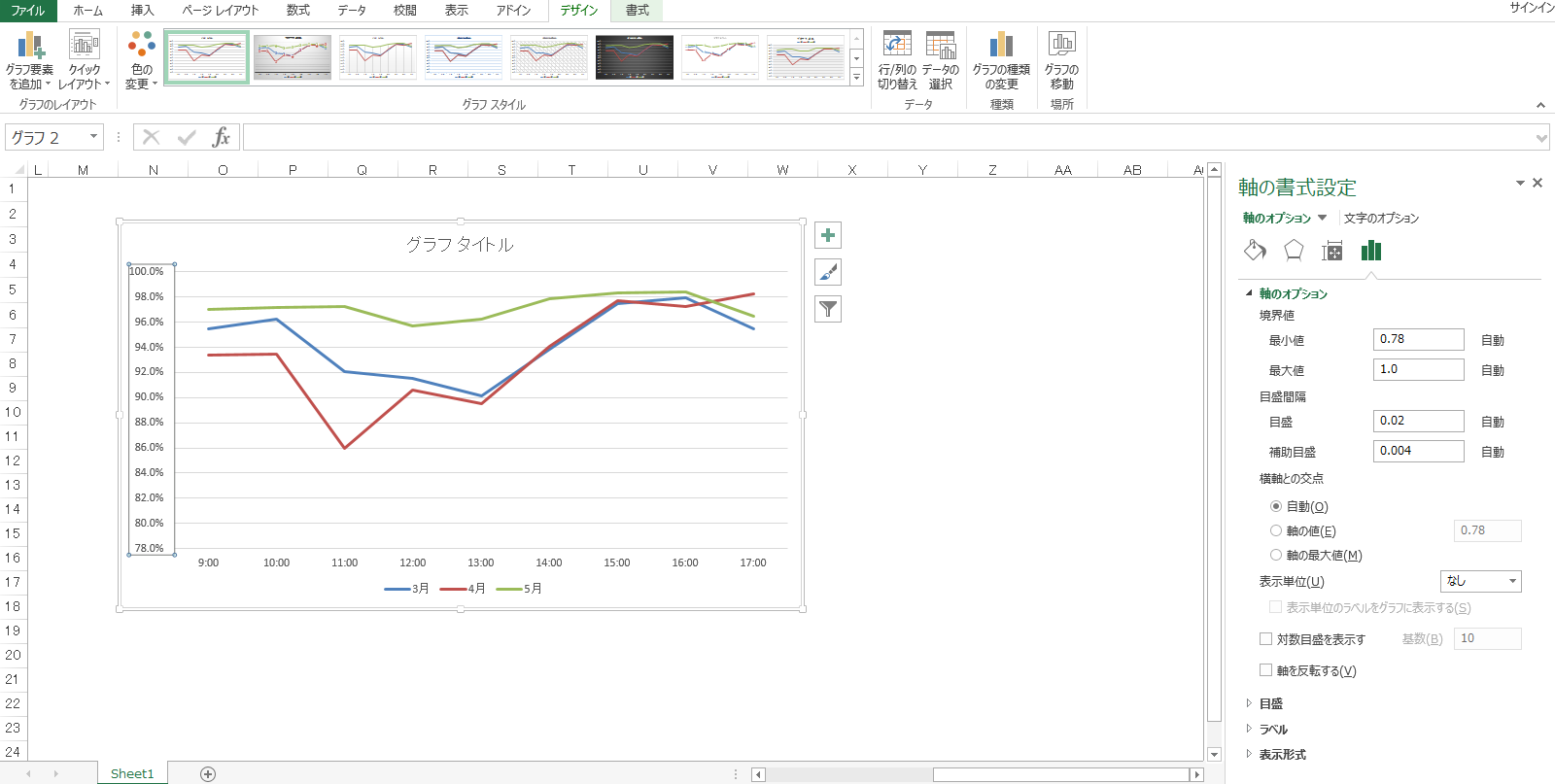Click the グラフ タイトル chart title
The width and height of the screenshot is (1555, 784).
pyautogui.click(x=460, y=245)
